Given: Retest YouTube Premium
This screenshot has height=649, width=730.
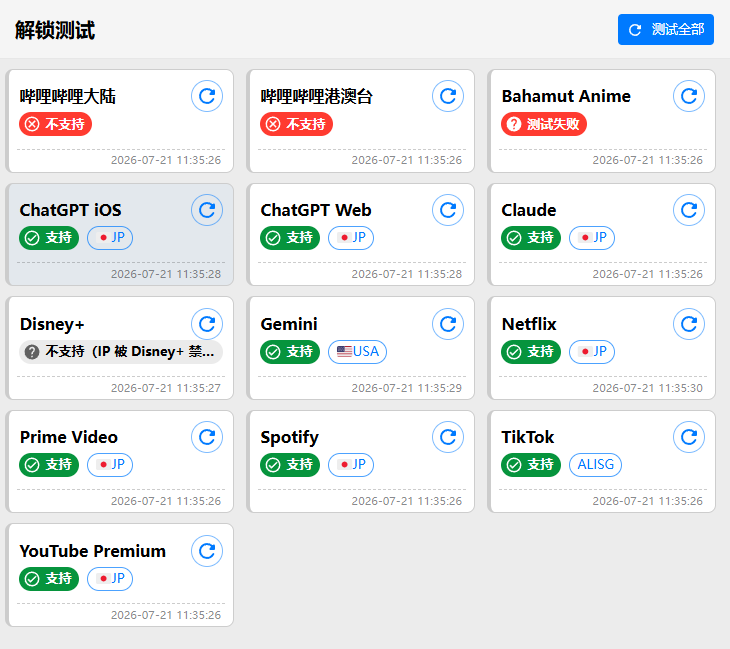Looking at the screenshot, I should coord(207,551).
